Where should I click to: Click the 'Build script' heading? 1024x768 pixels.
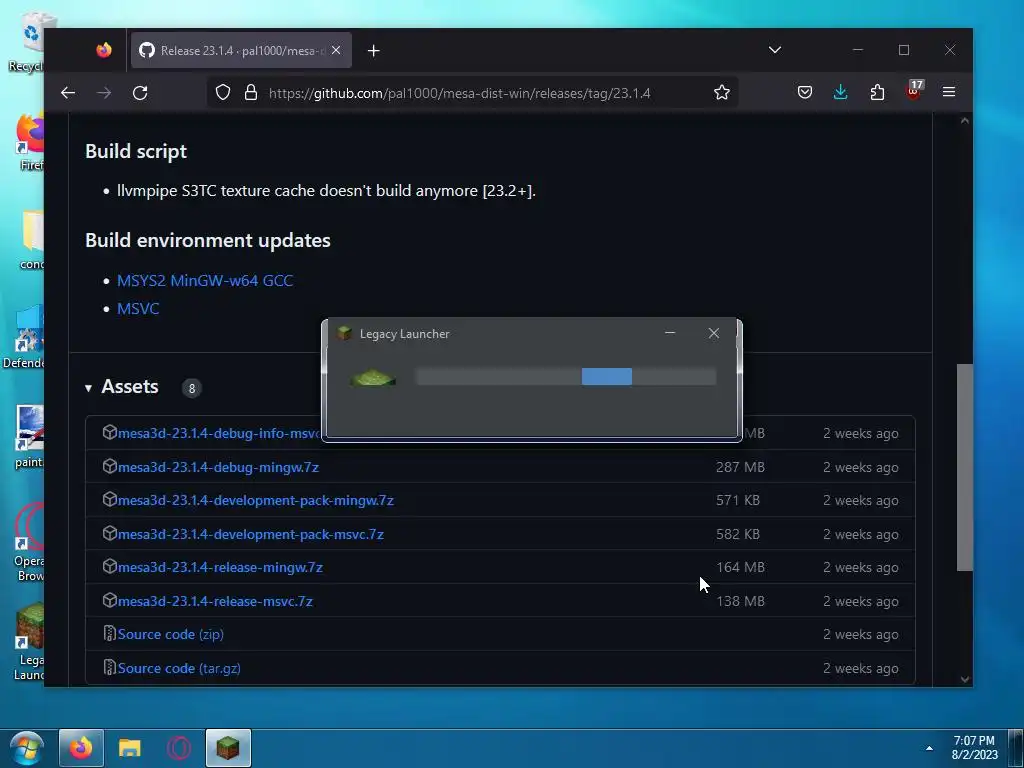click(136, 152)
